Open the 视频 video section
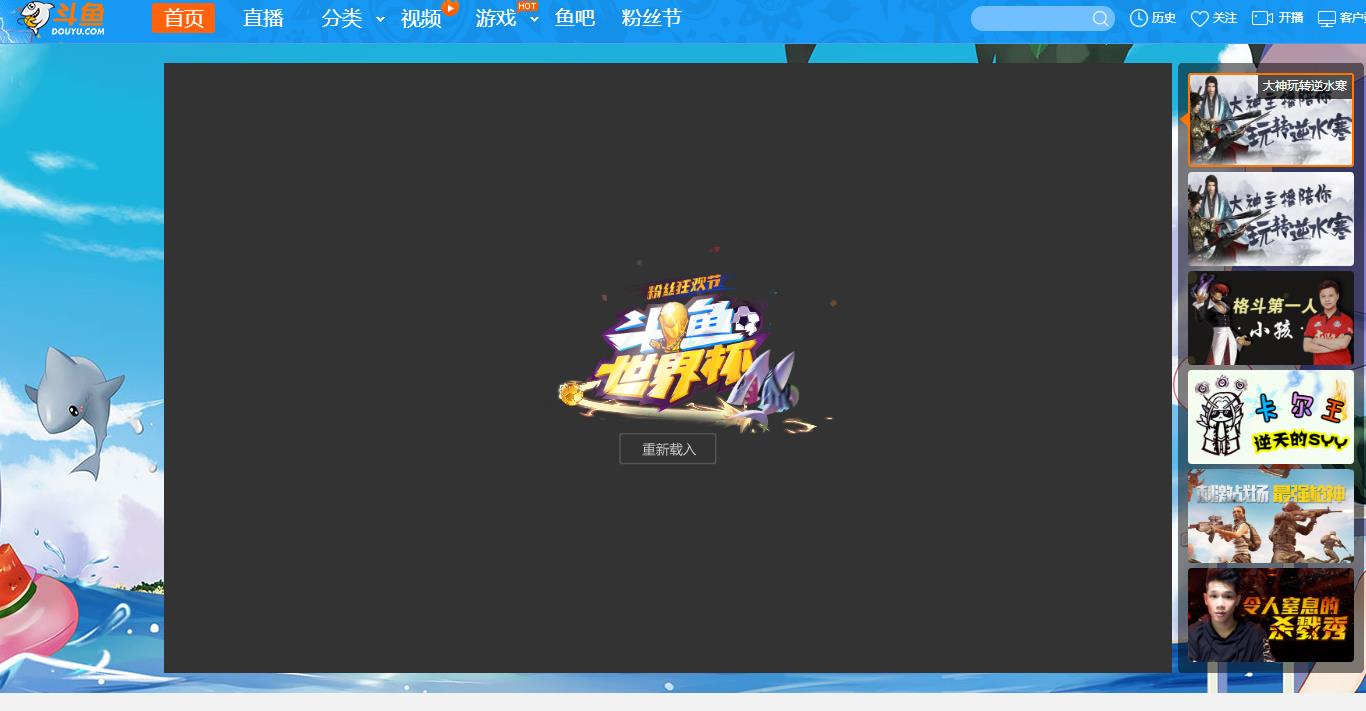Screen dimensions: 1366x711 (421, 18)
